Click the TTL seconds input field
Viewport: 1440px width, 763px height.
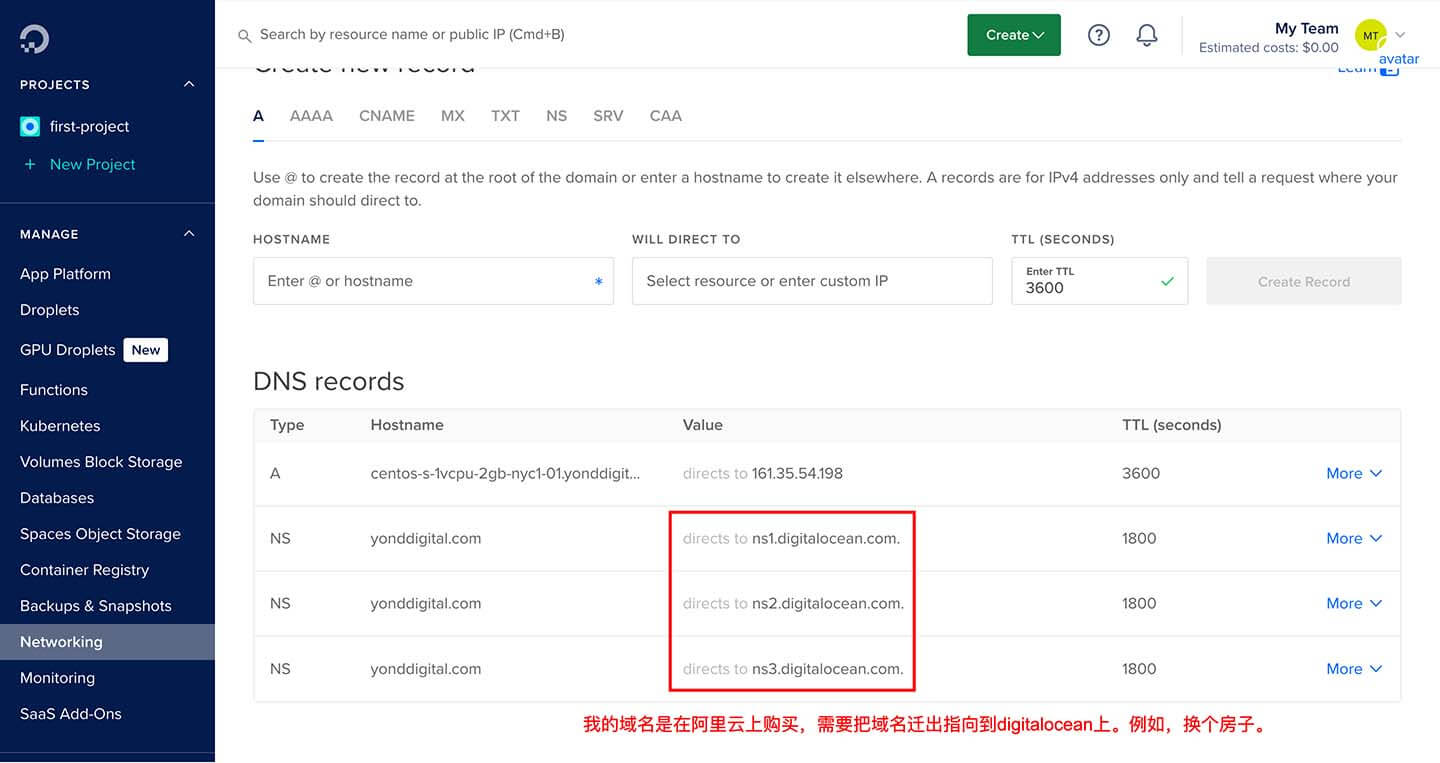coord(1099,281)
